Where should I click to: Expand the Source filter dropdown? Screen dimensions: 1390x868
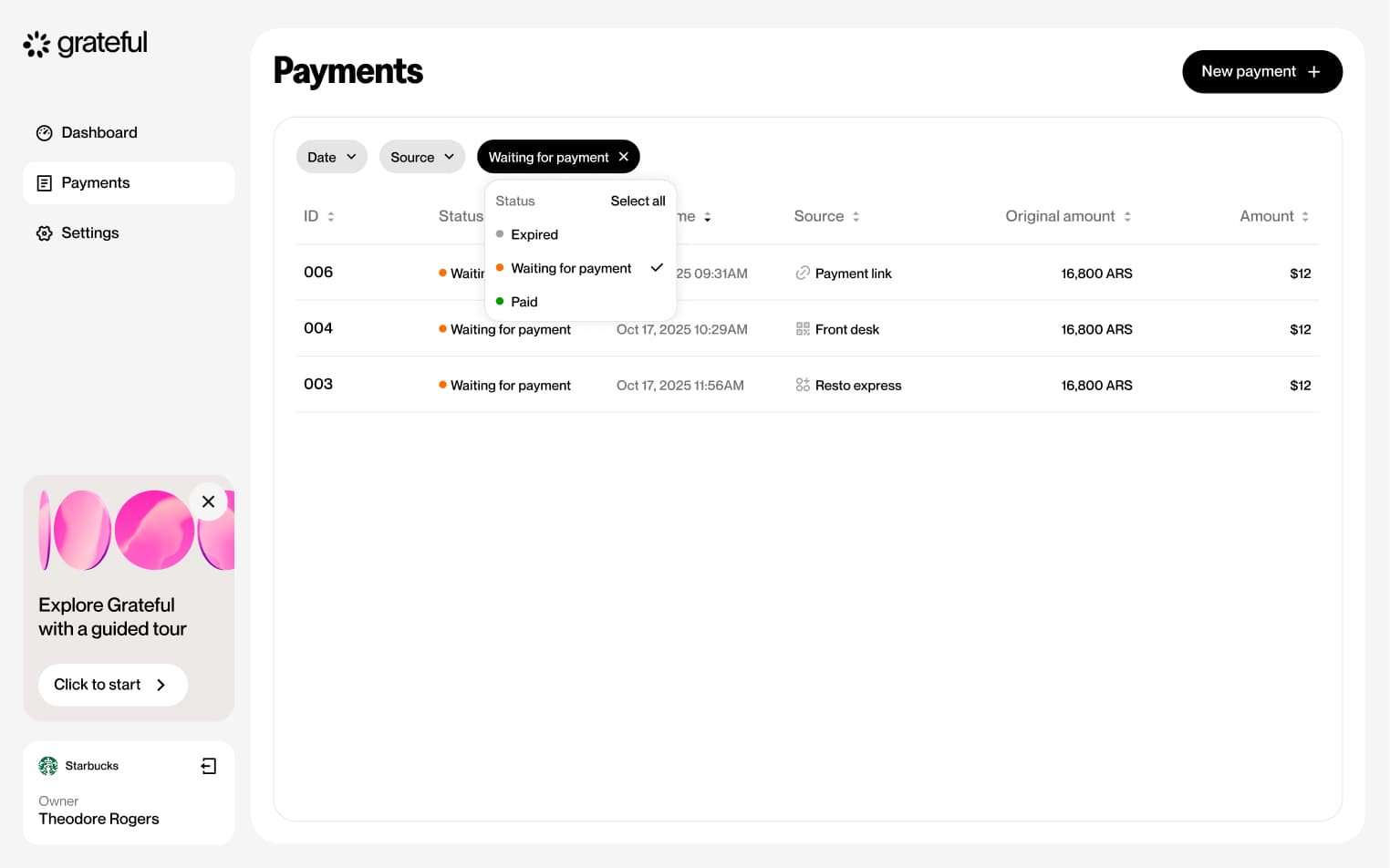click(421, 157)
